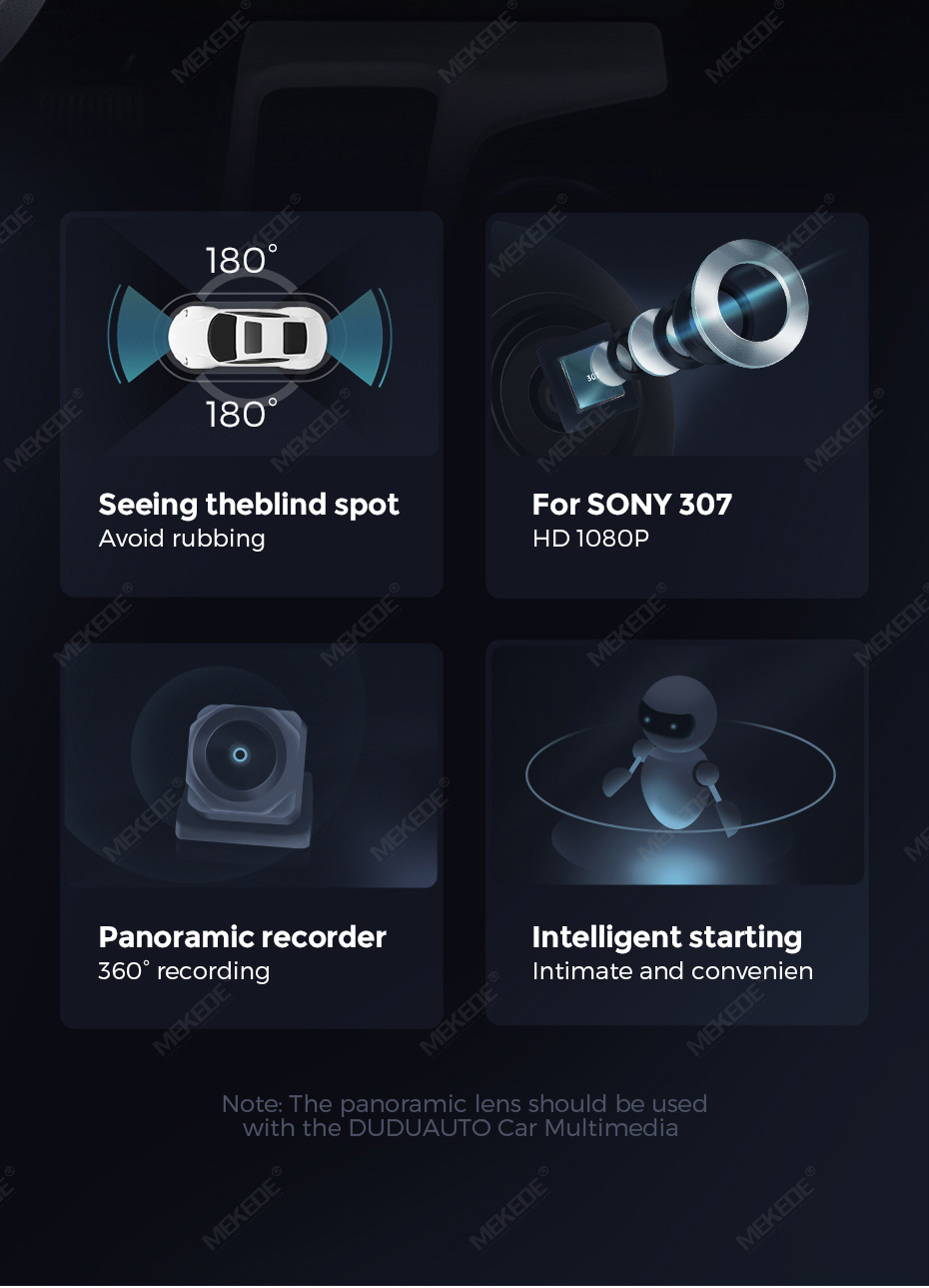
Task: Click the left teal blind-spot sensor wave
Action: tap(132, 335)
